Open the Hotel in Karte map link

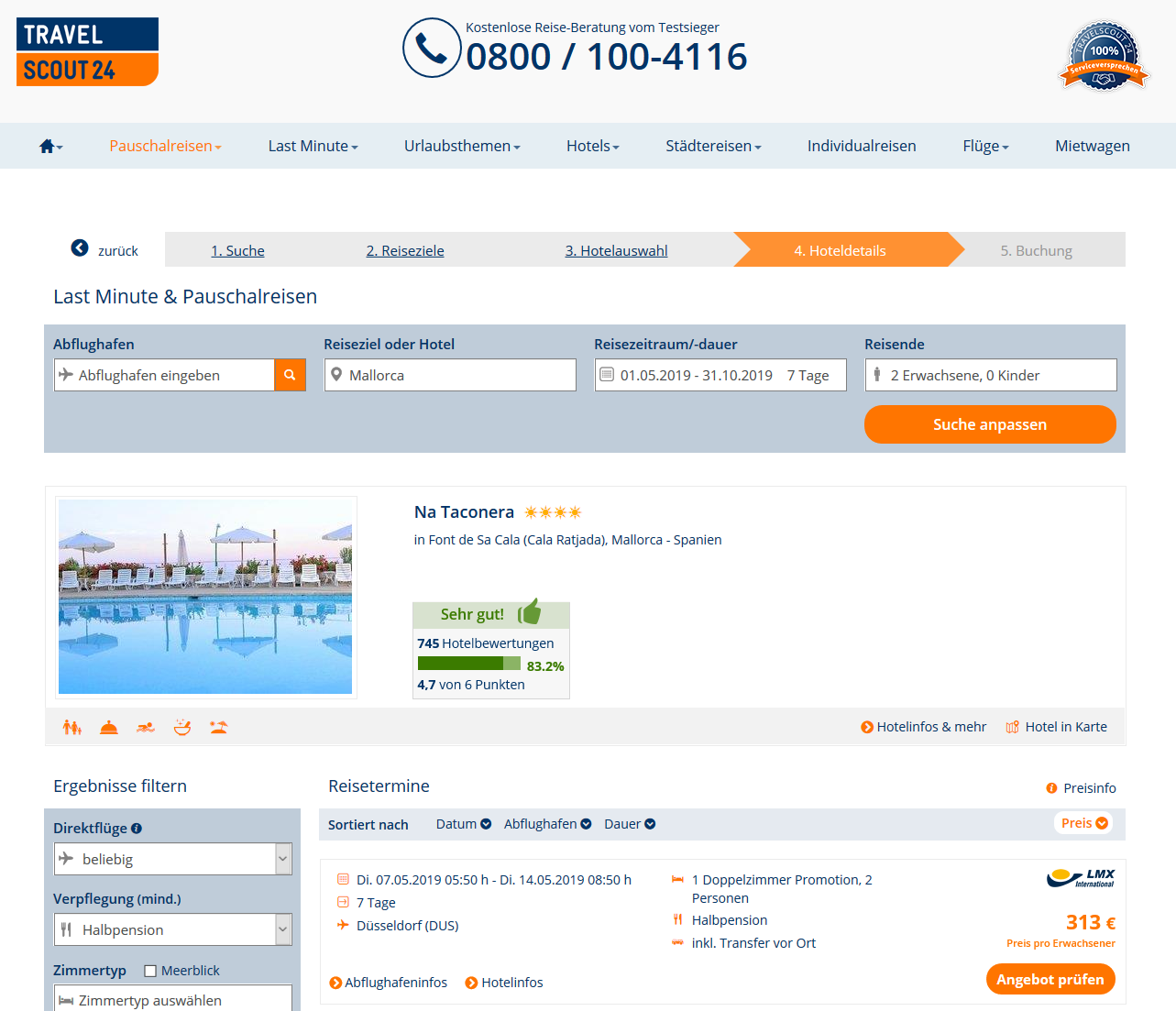[x=1056, y=727]
